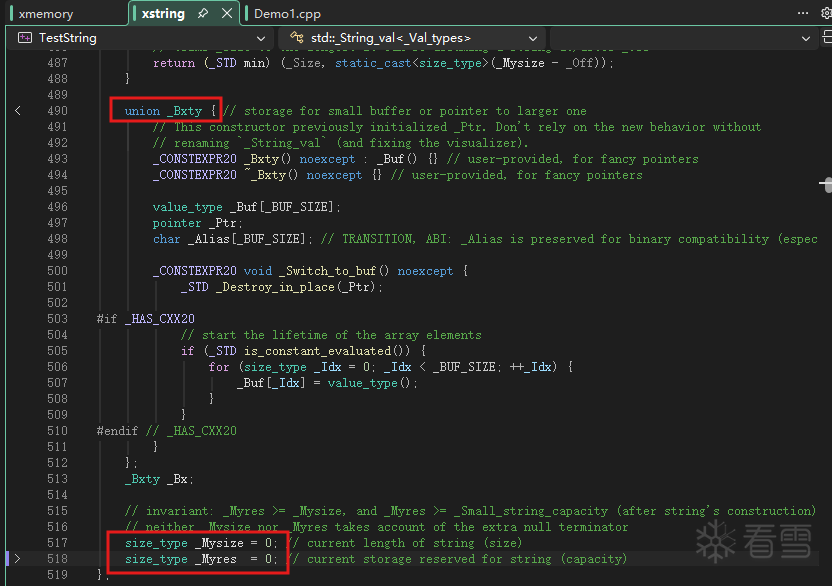
Task: Click the '_Bxty() noexcept : _Buf()' constructor
Action: tap(331, 159)
